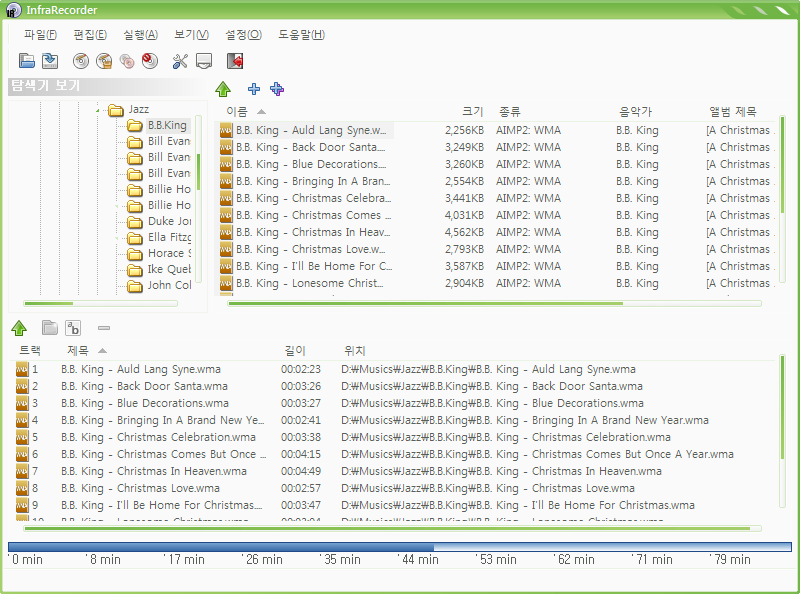Click the burn compilation disc icon
The image size is (800, 594).
click(x=81, y=61)
